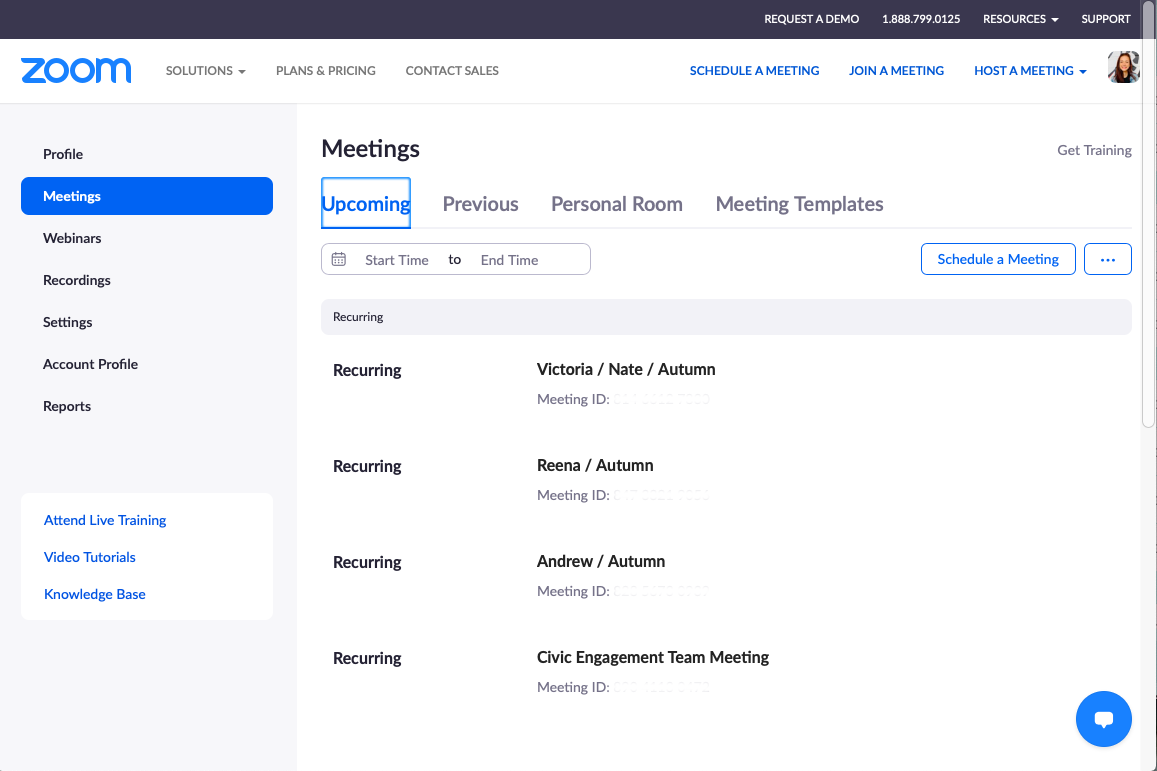
Task: Open the Meeting Templates tab
Action: 799,204
